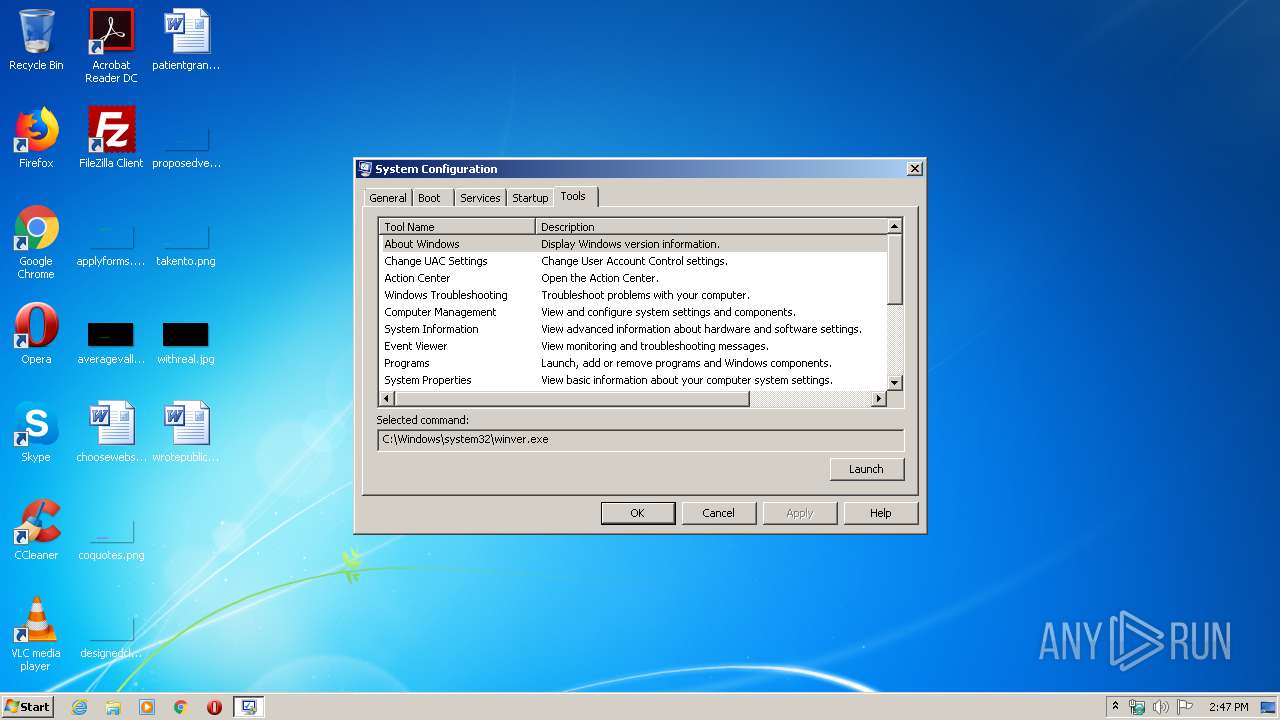Click the Cancel button

click(718, 513)
